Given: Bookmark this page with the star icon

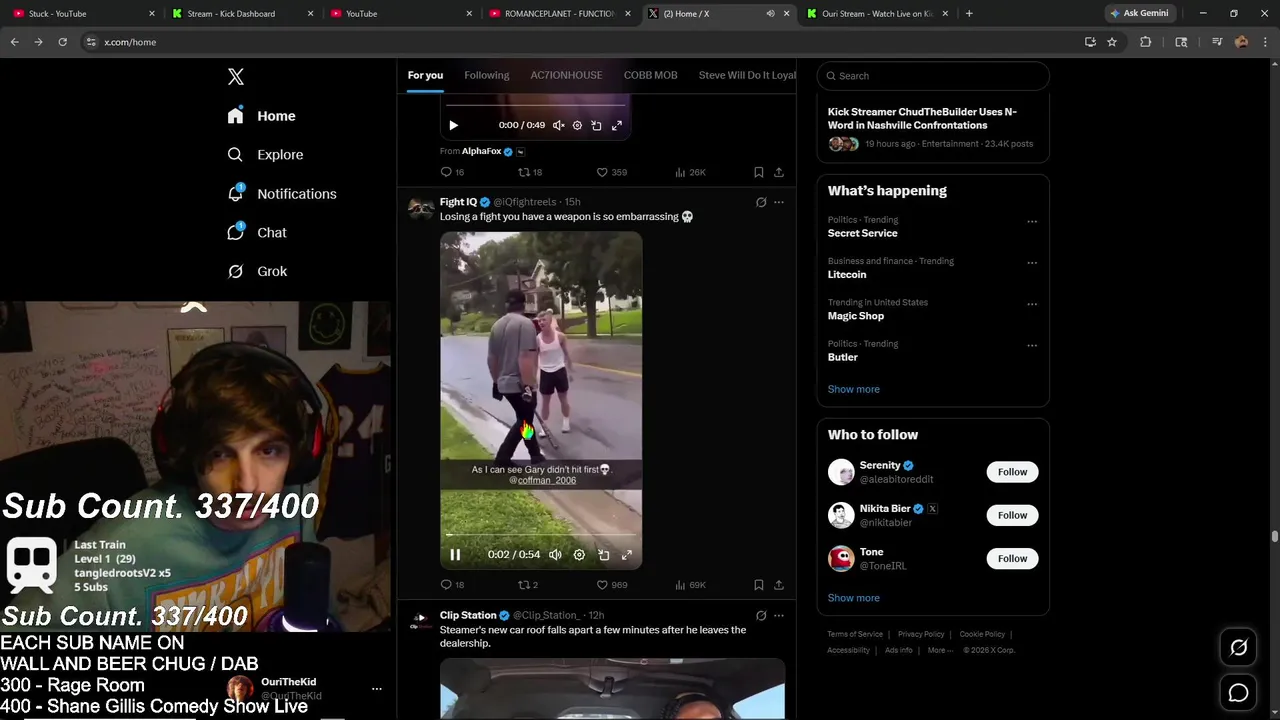Looking at the screenshot, I should click(1112, 42).
